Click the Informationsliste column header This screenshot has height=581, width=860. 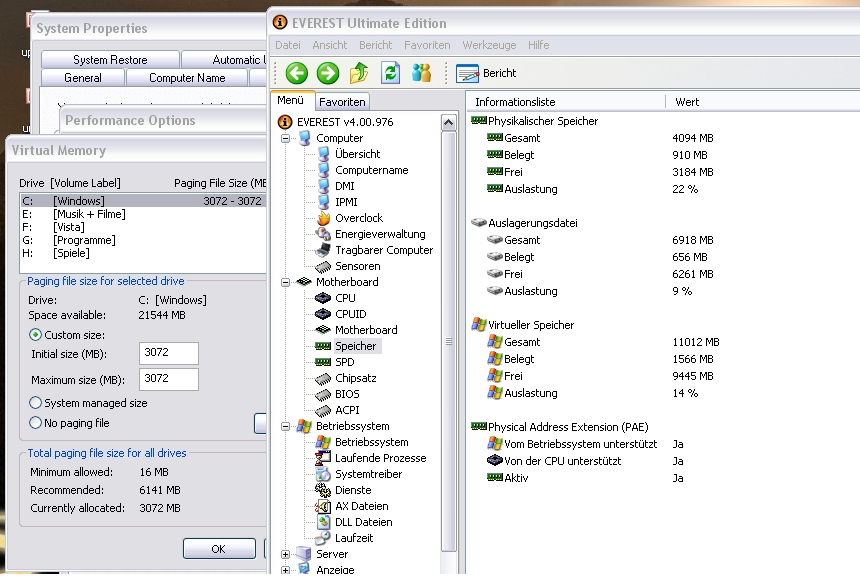point(565,102)
